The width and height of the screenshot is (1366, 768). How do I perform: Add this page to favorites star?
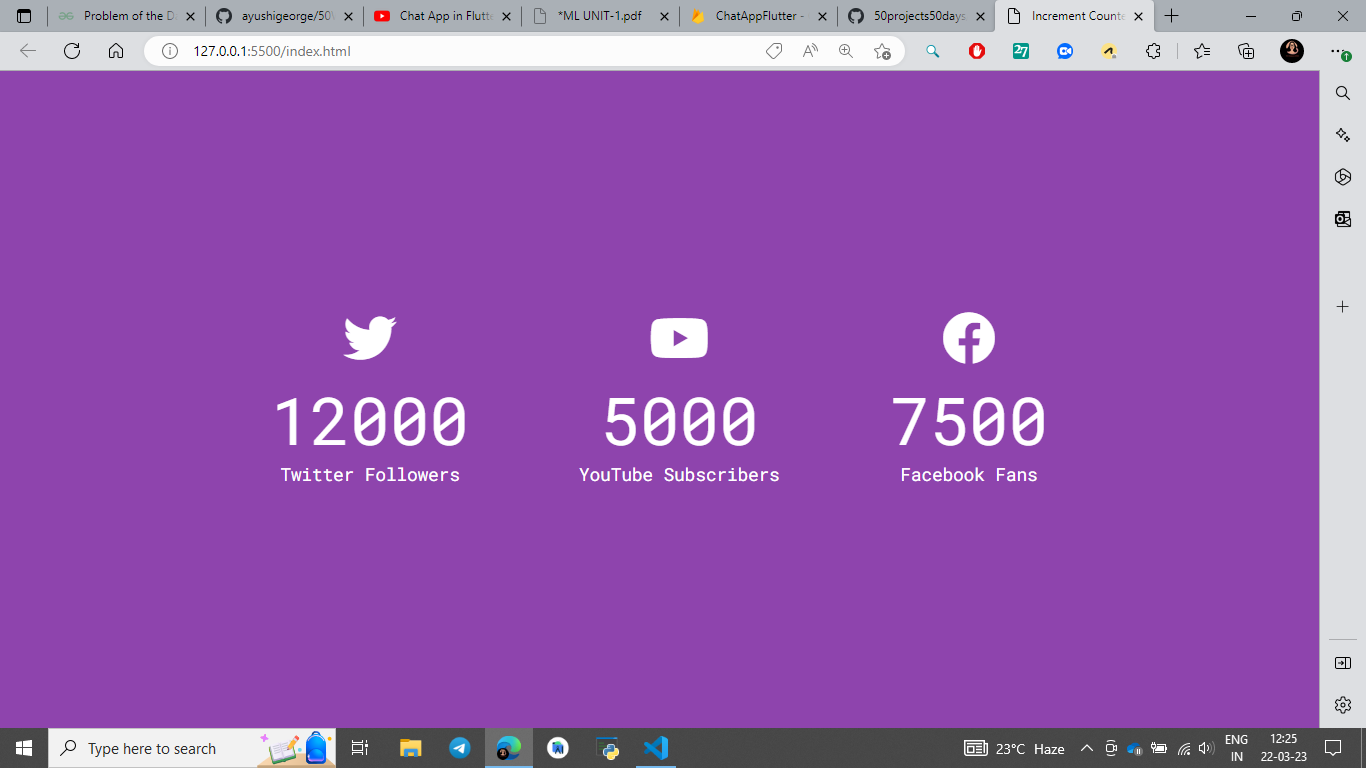coord(882,51)
